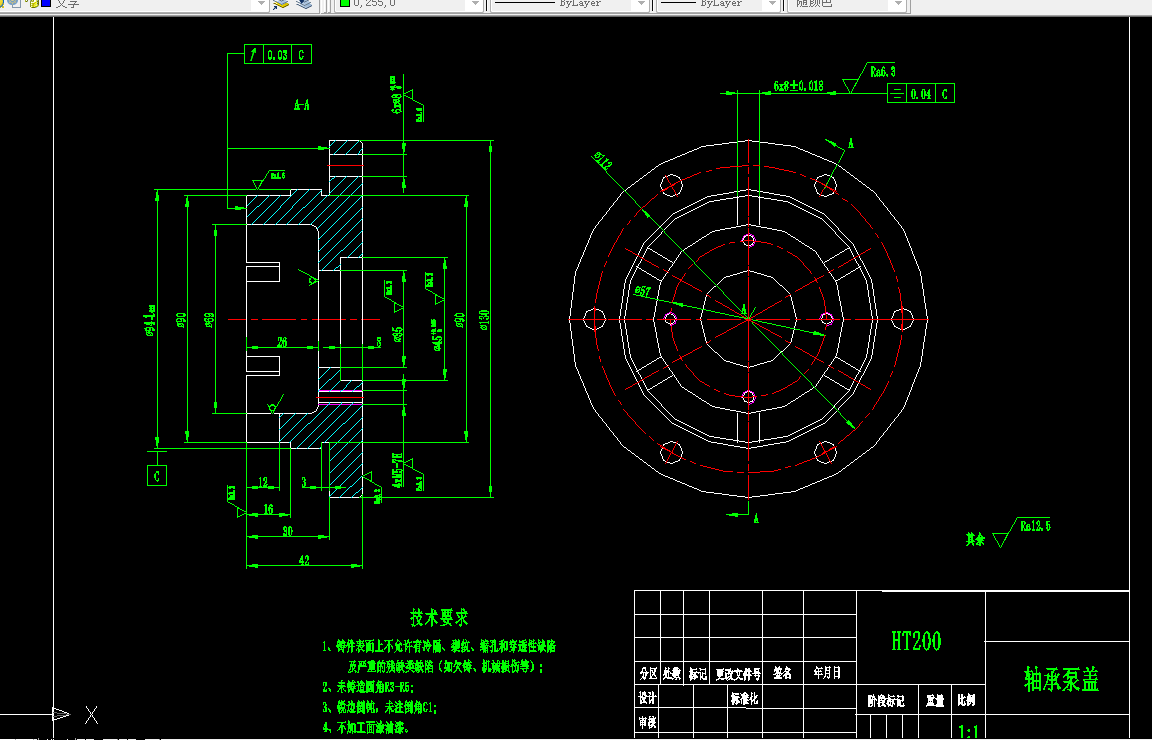Image resolution: width=1152 pixels, height=740 pixels.
Task: Select the 签名 title block cell
Action: [782, 672]
